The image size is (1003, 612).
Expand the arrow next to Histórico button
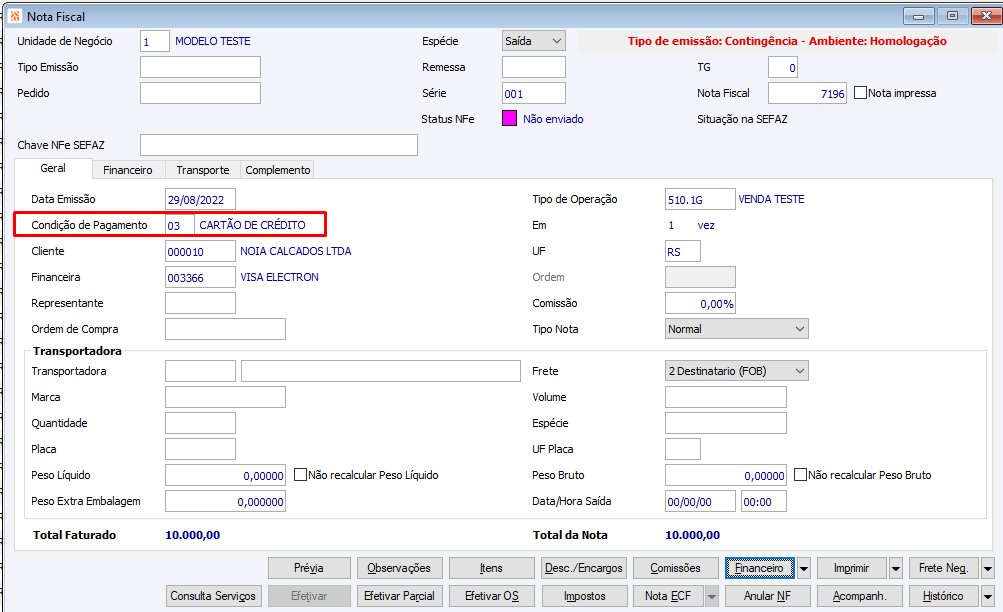pyautogui.click(x=988, y=596)
